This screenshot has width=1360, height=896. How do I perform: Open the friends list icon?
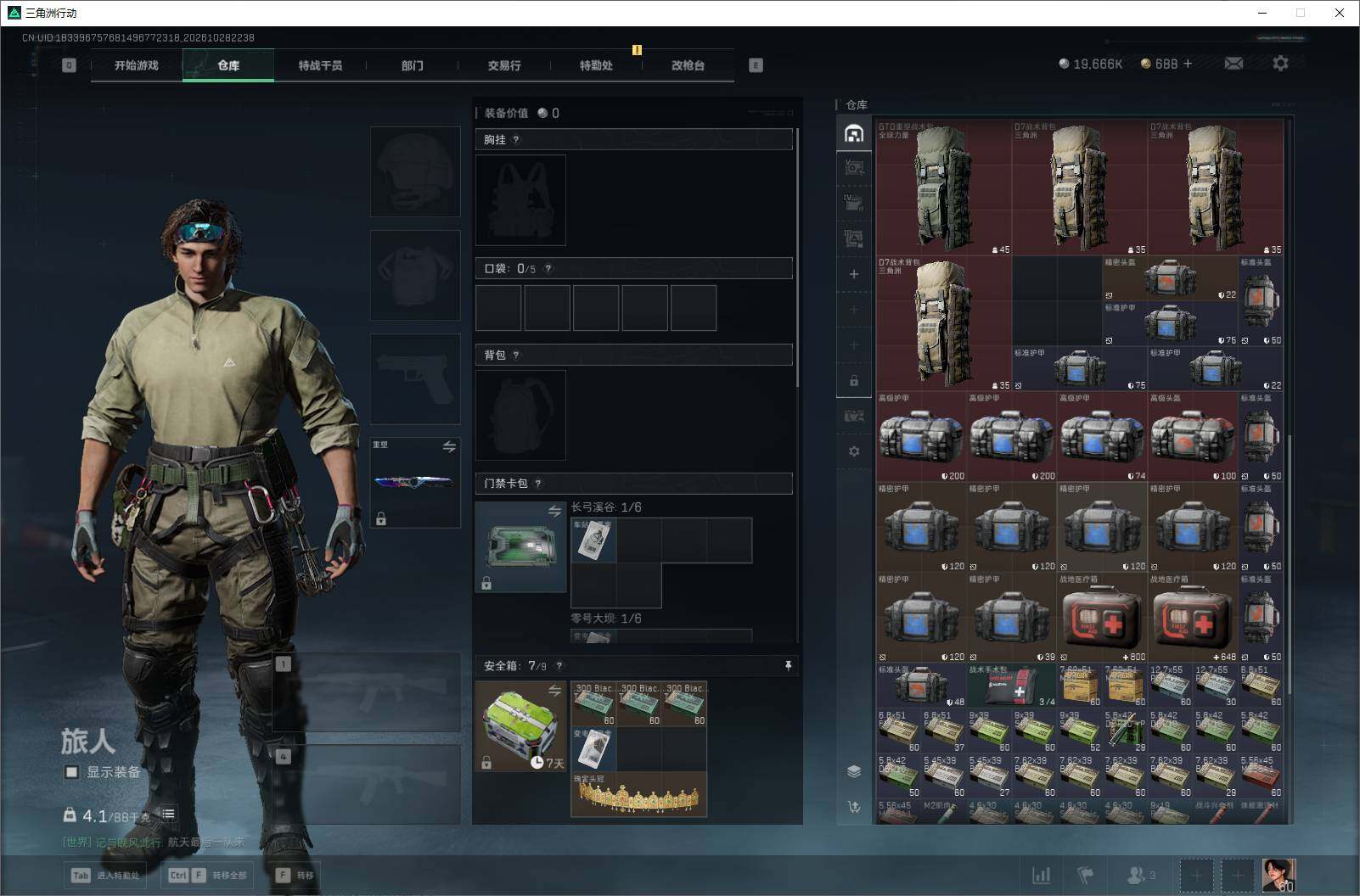pos(1140,875)
